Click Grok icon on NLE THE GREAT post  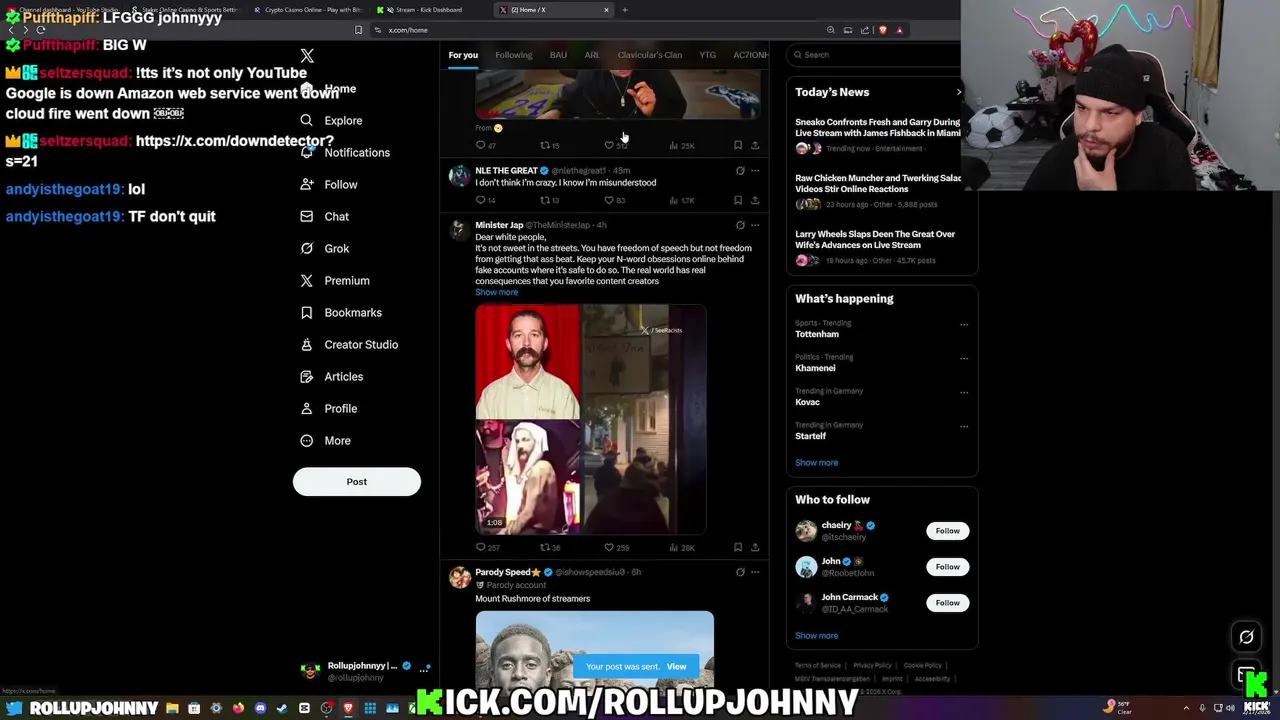(740, 171)
